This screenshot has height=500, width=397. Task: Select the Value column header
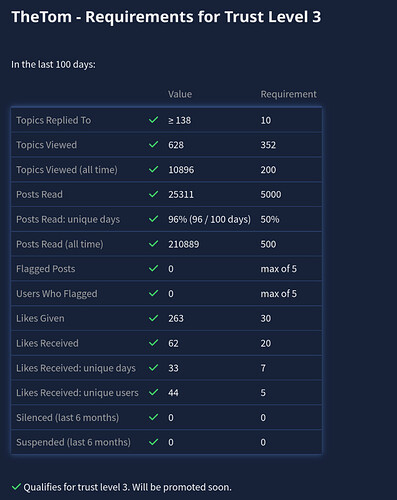pos(180,94)
